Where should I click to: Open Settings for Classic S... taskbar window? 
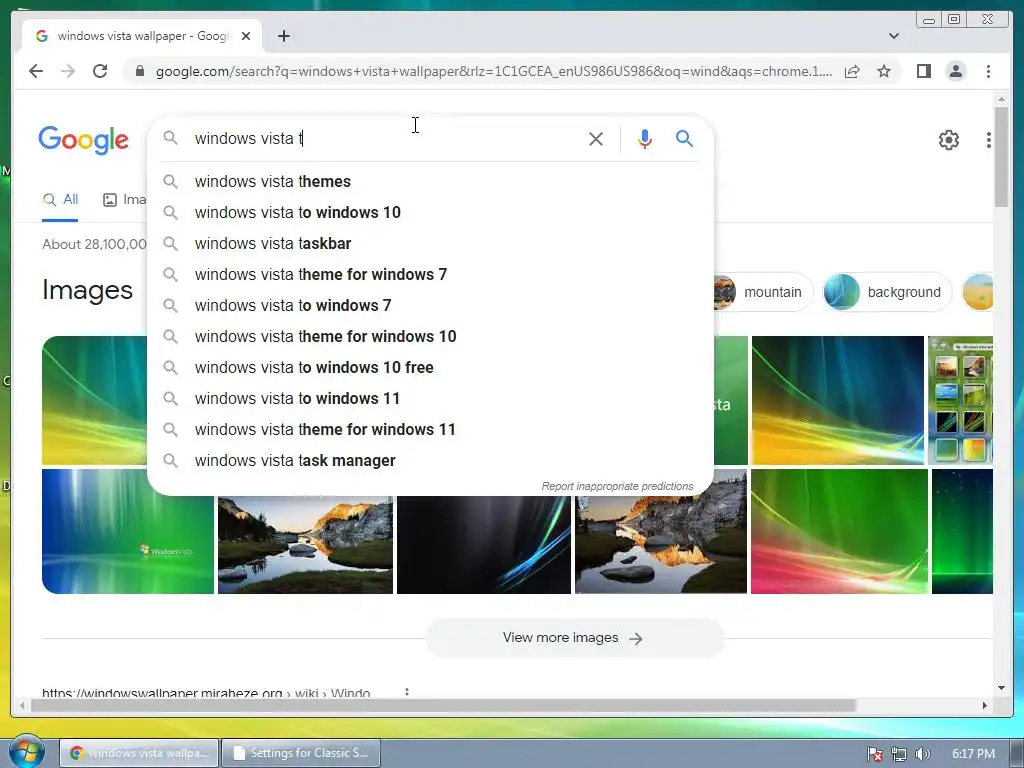click(301, 753)
